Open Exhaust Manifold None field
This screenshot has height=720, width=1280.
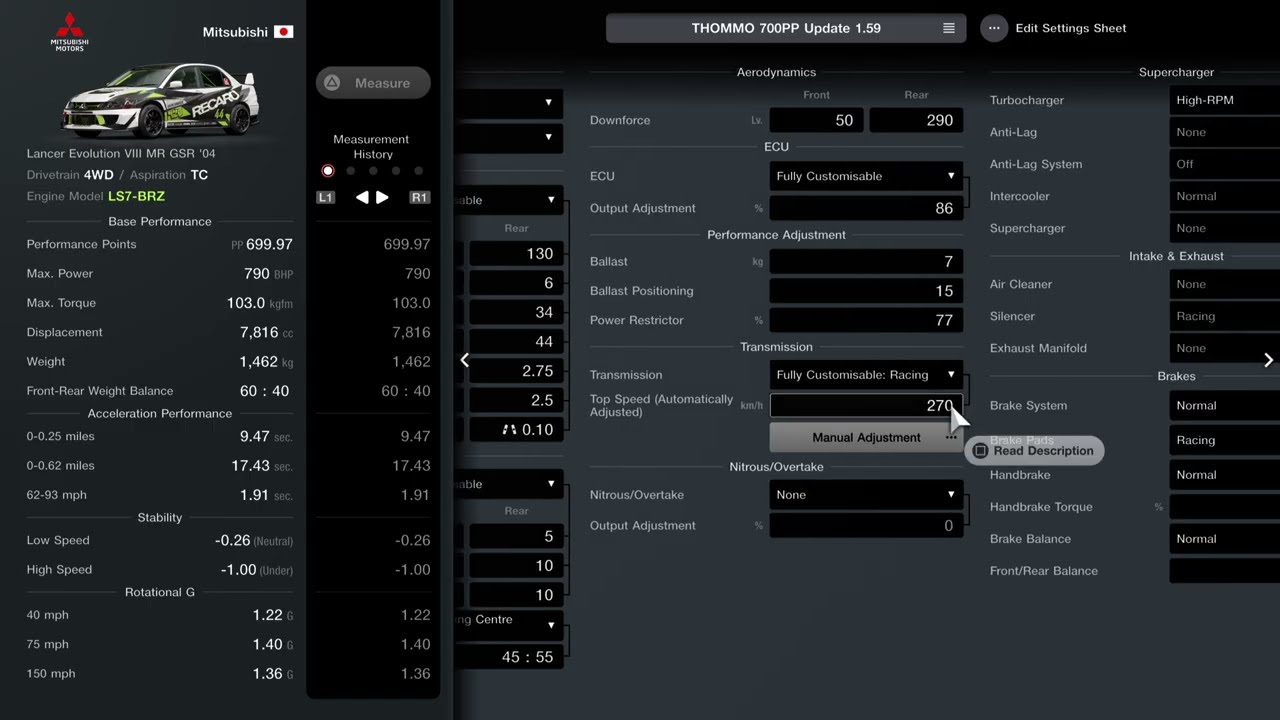coord(1224,348)
